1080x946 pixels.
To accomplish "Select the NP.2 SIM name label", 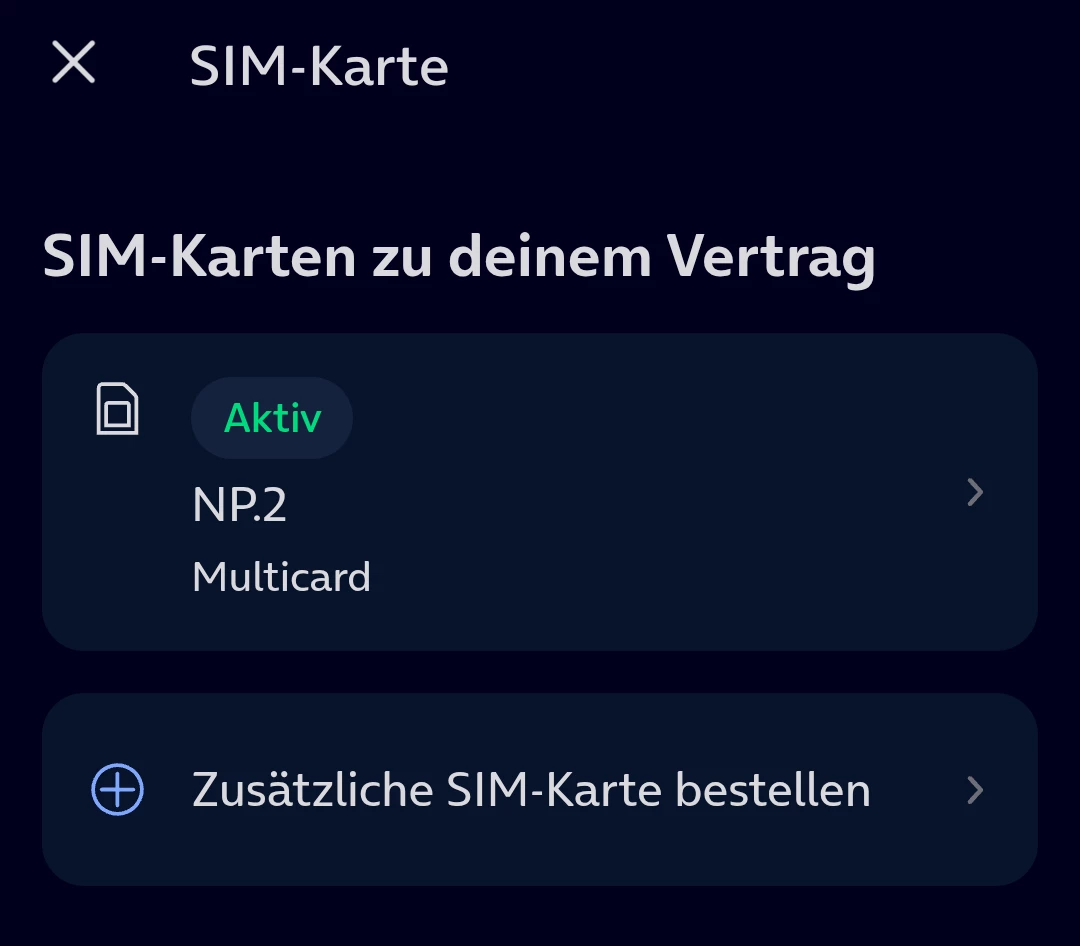I will [239, 504].
